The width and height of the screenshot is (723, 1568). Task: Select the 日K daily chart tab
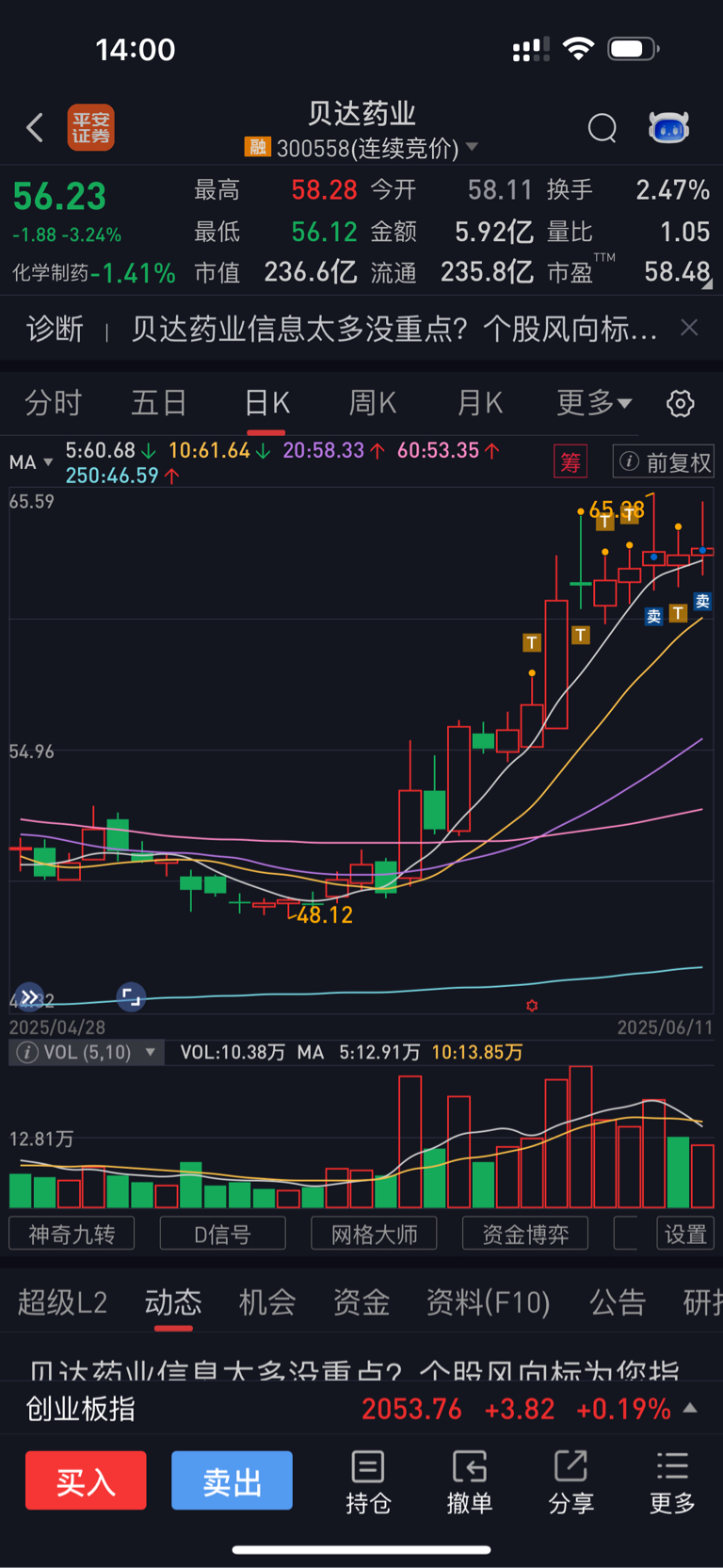point(266,403)
